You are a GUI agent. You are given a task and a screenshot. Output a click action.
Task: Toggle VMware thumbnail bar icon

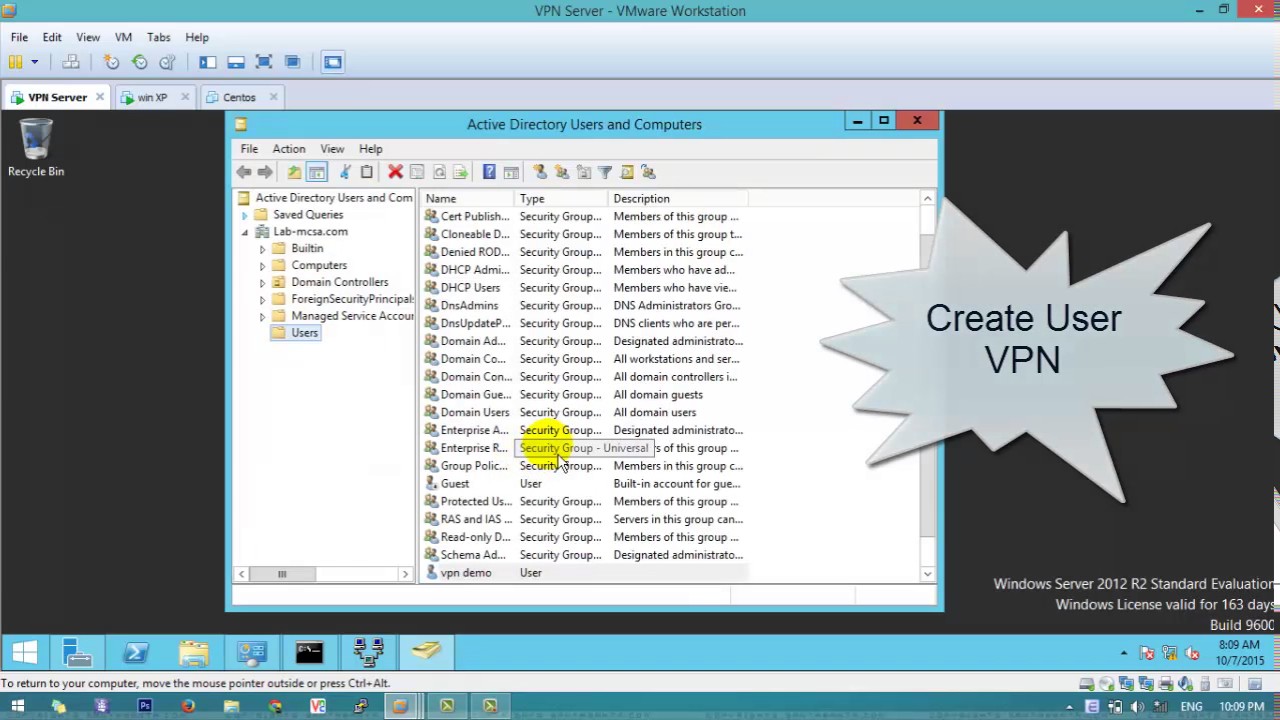(236, 62)
